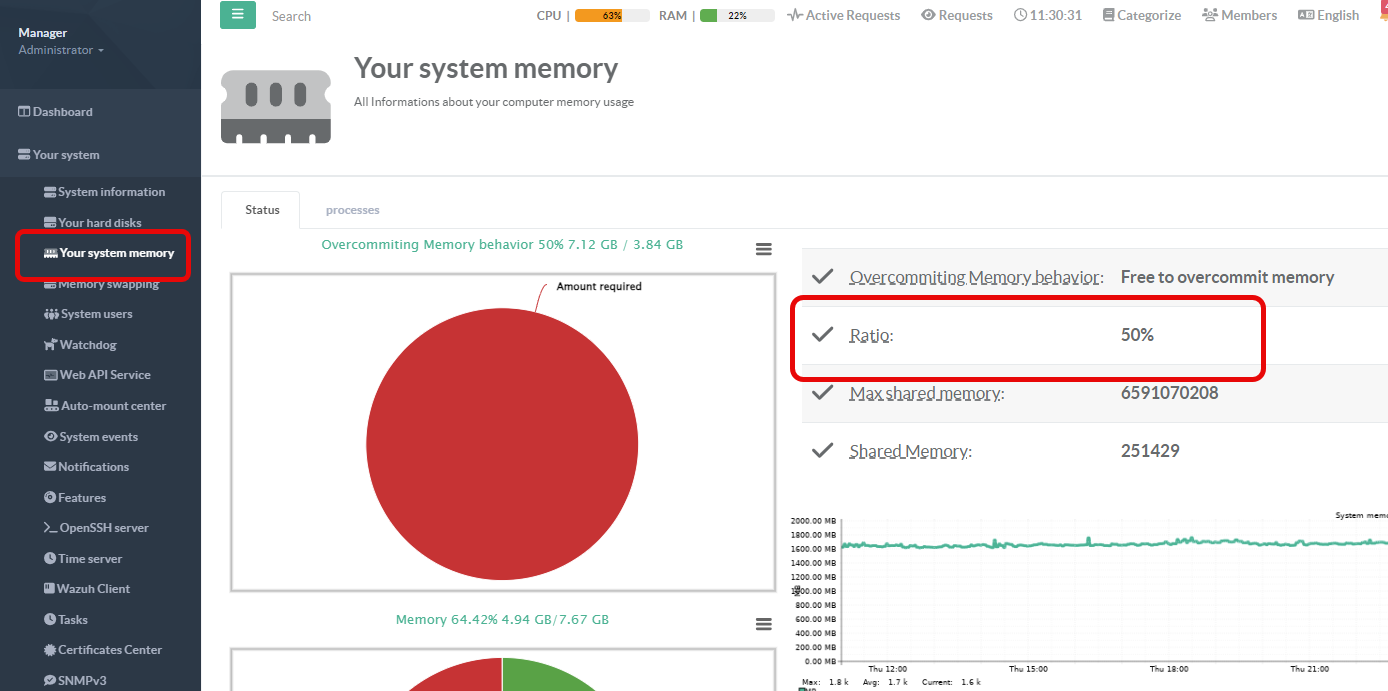Viewport: 1388px width, 691px height.
Task: Click the clock showing 11:30:31
Action: pyautogui.click(x=1047, y=15)
